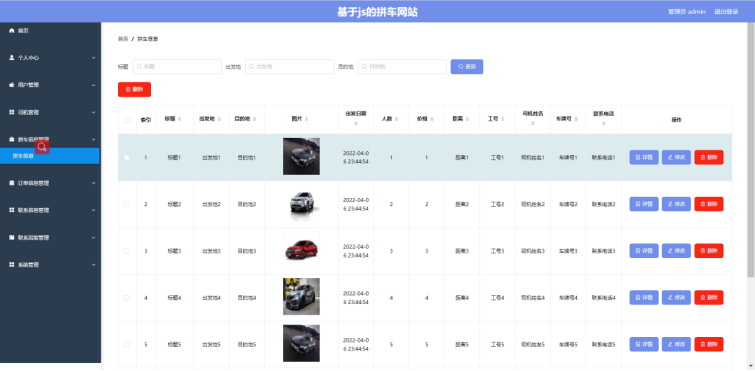Click sort arrows on 人数 column header

tap(397, 119)
